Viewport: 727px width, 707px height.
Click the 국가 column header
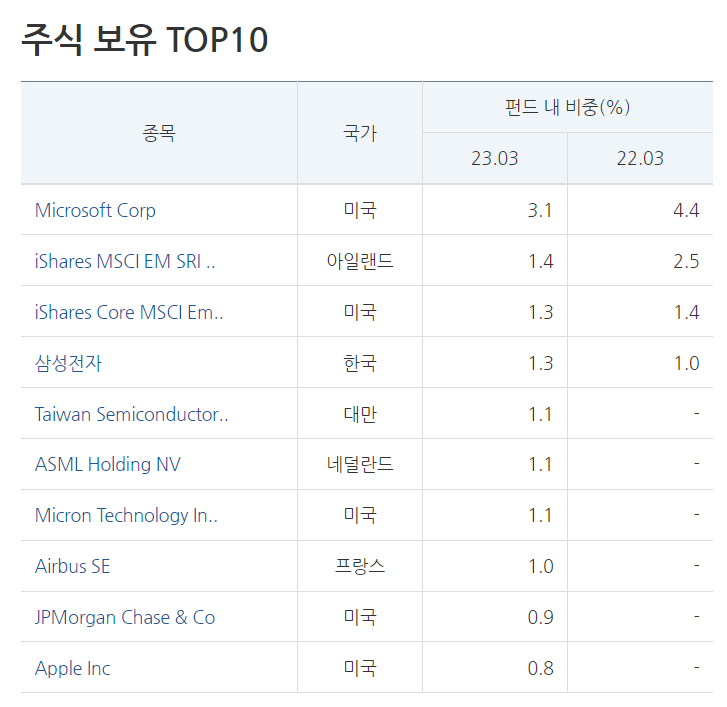point(360,134)
